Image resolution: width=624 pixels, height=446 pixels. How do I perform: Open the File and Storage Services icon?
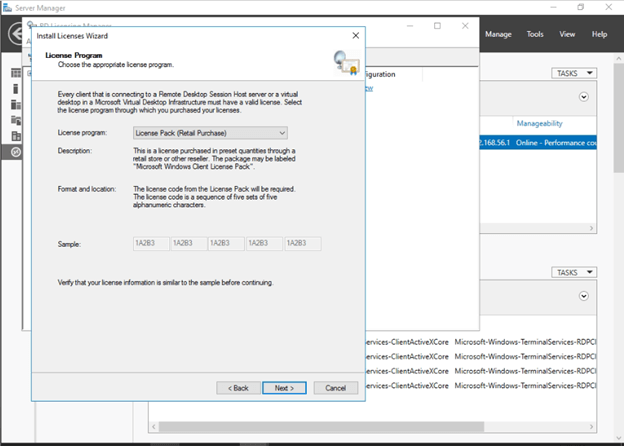click(x=15, y=120)
